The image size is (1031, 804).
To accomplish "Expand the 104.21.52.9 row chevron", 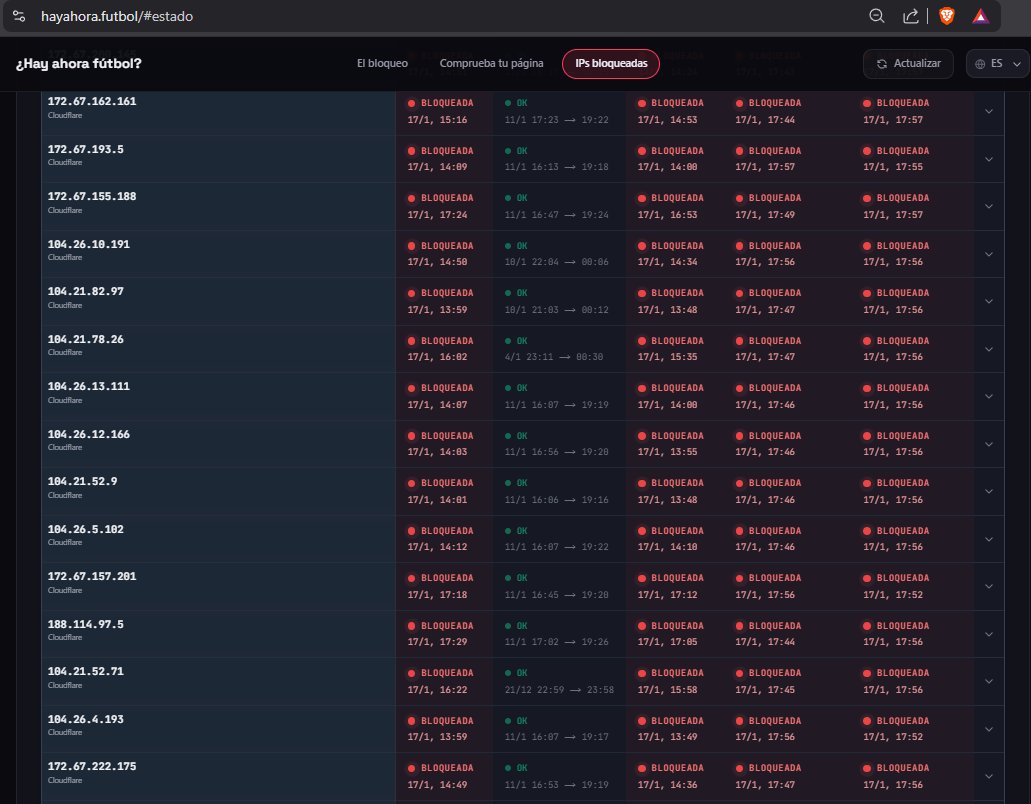I will pos(988,491).
